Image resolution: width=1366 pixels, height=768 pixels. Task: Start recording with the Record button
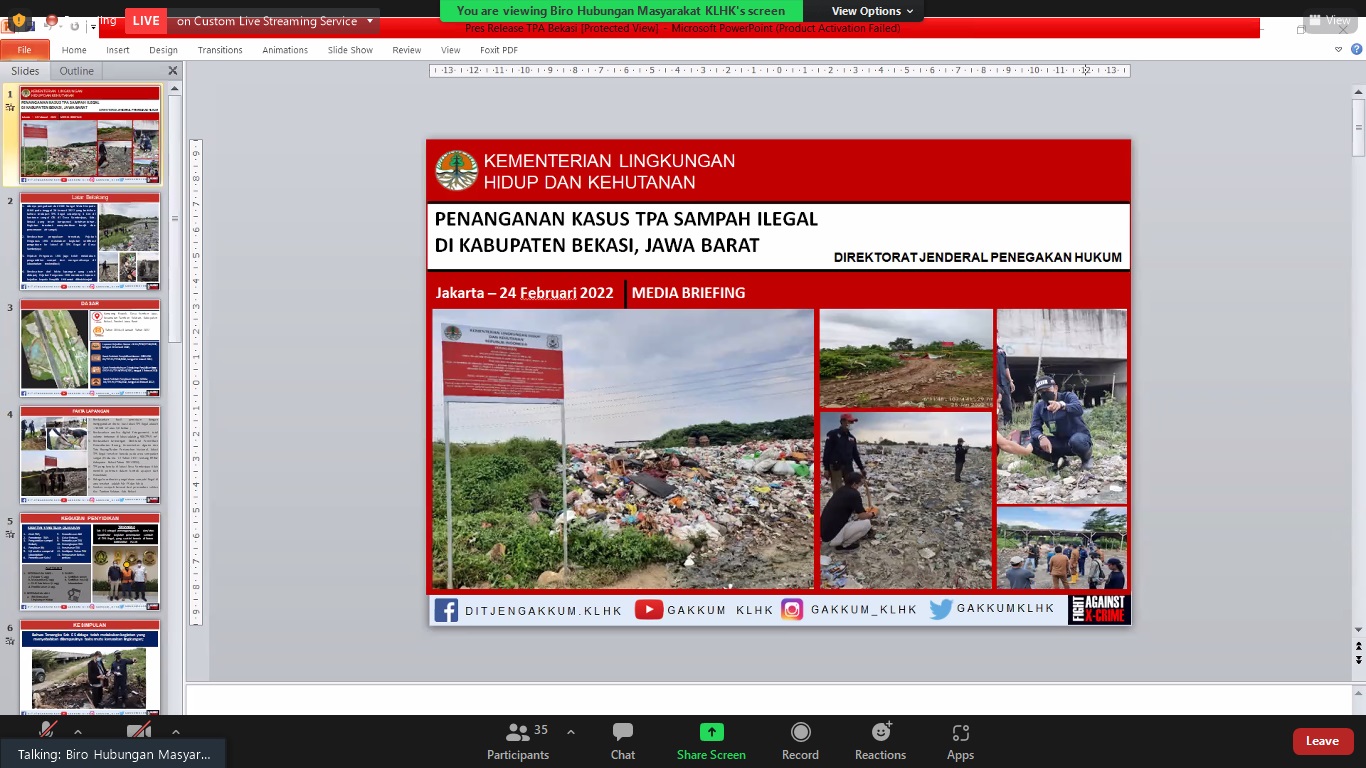pos(800,741)
